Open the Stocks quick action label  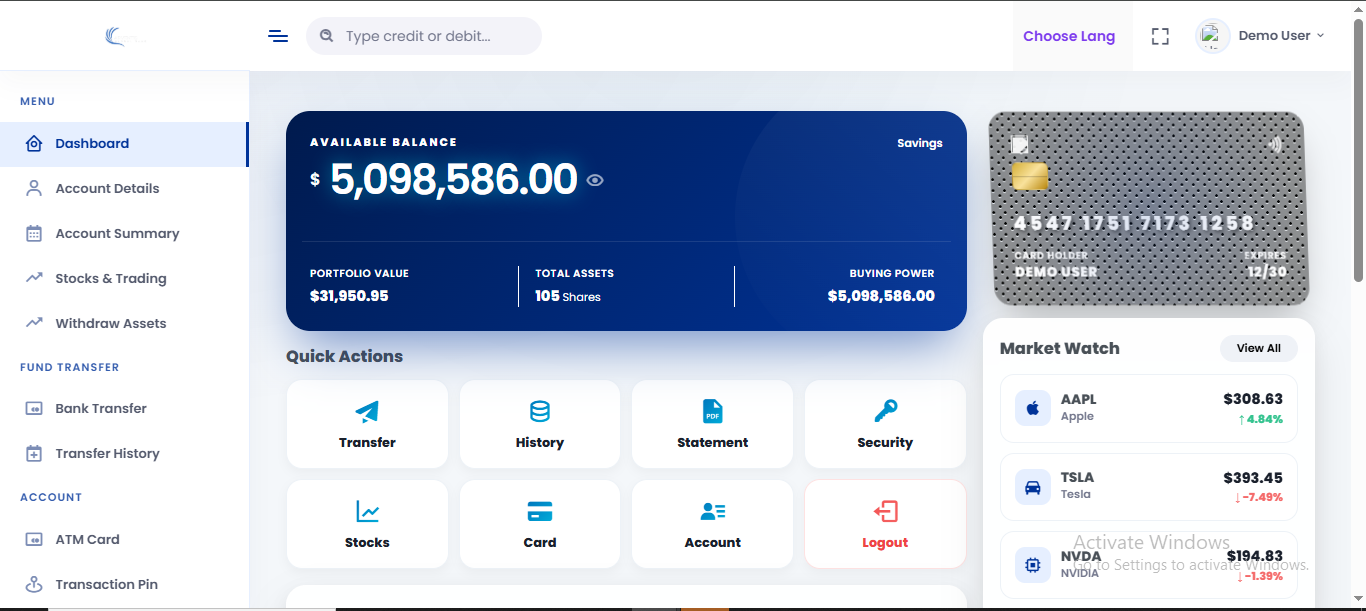[367, 542]
